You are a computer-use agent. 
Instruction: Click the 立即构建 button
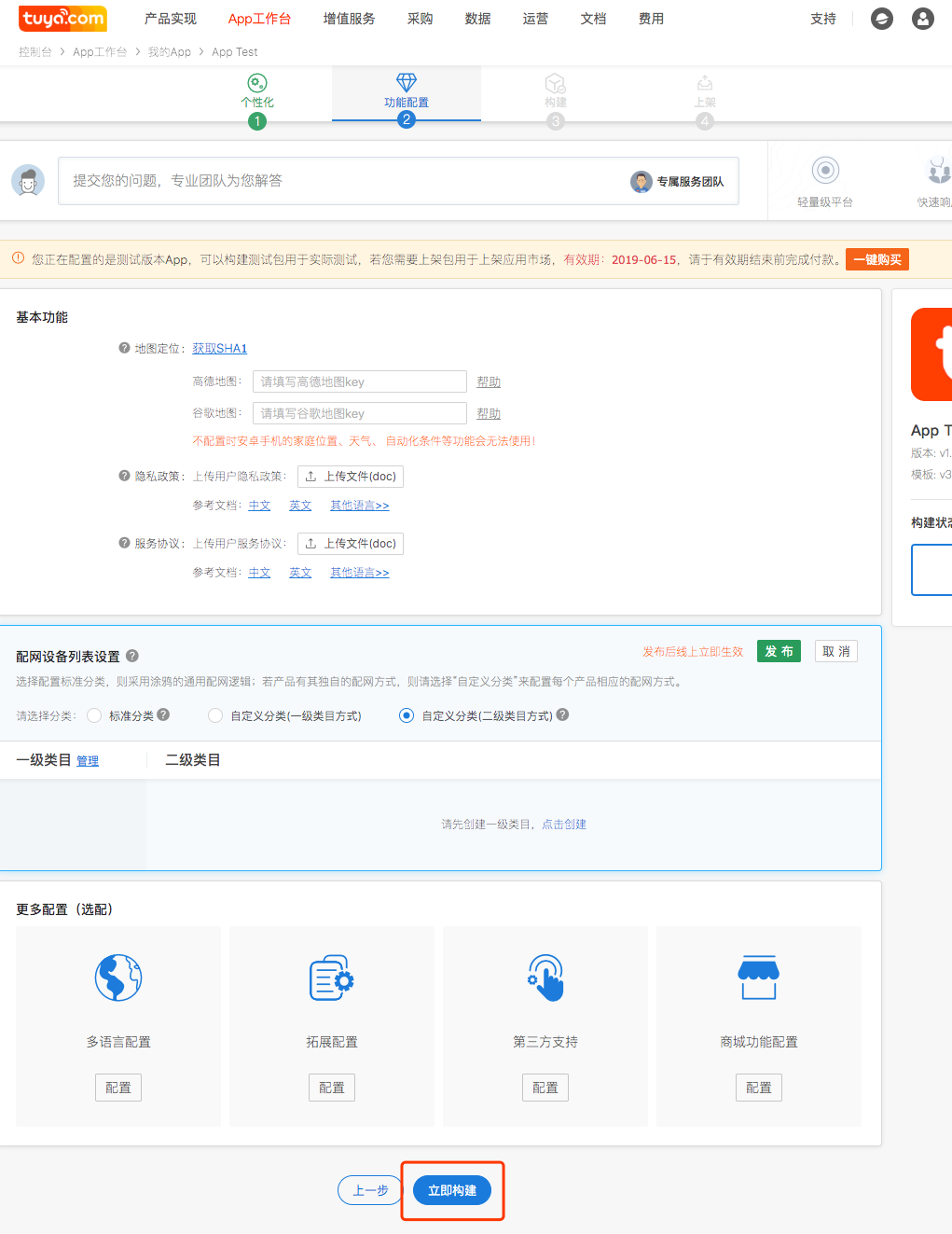click(452, 1190)
